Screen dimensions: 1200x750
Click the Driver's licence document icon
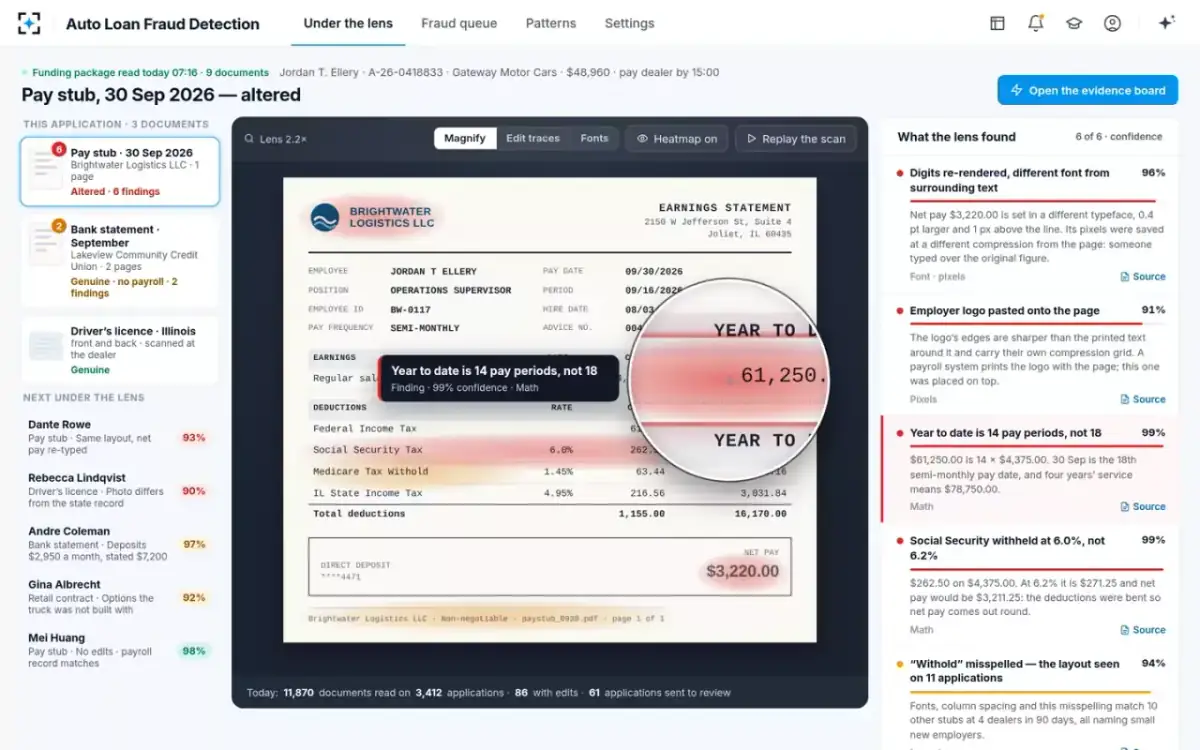46,346
